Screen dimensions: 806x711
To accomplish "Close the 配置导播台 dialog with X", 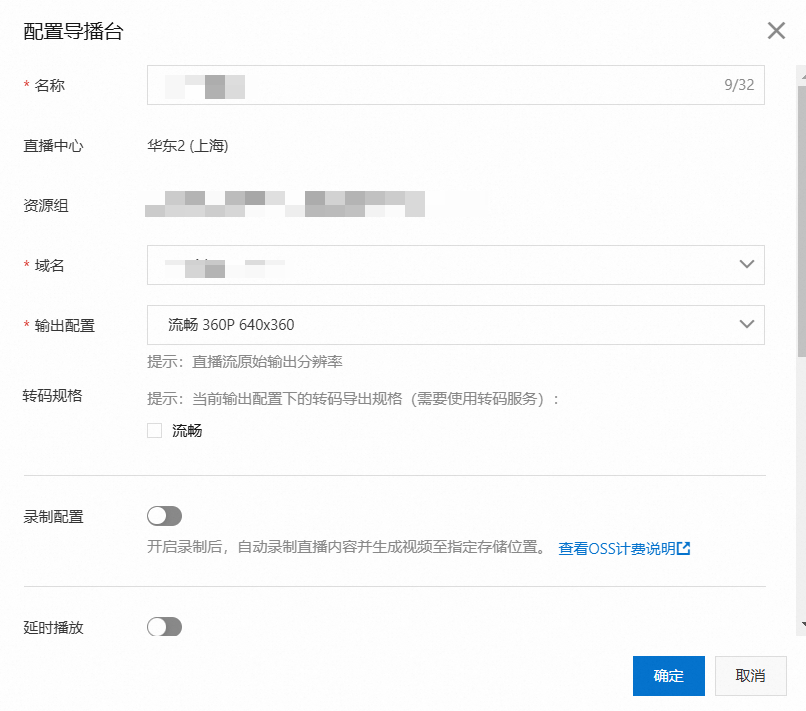I will (776, 31).
